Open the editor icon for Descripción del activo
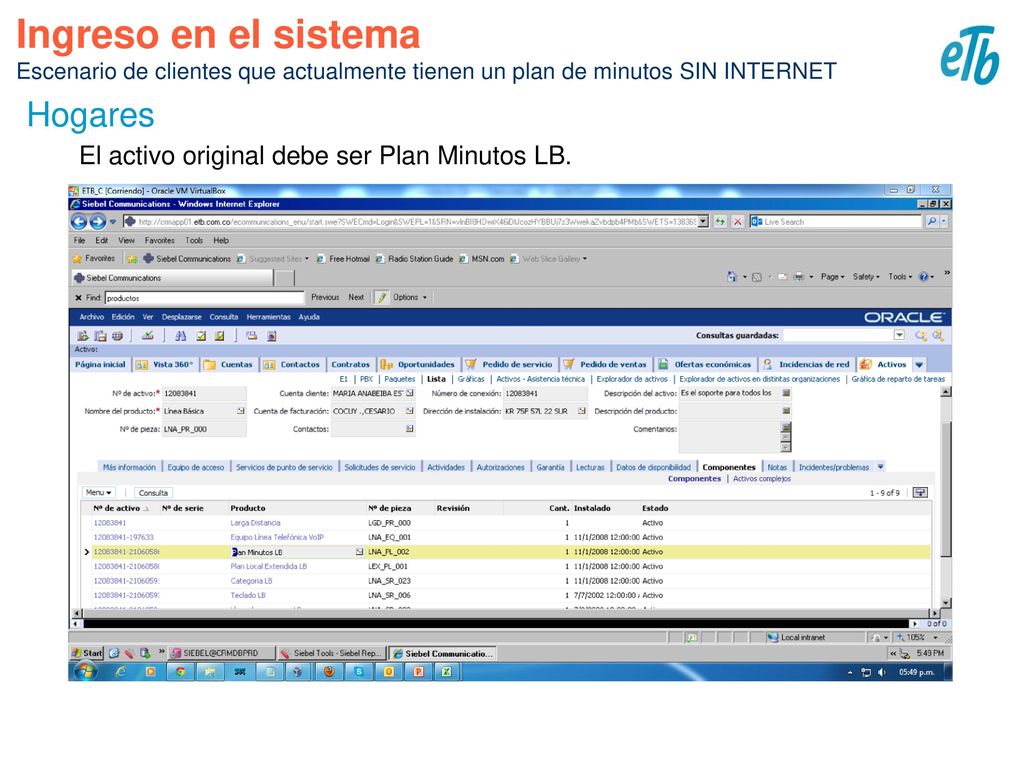Viewport: 1024px width, 768px height. click(x=786, y=393)
